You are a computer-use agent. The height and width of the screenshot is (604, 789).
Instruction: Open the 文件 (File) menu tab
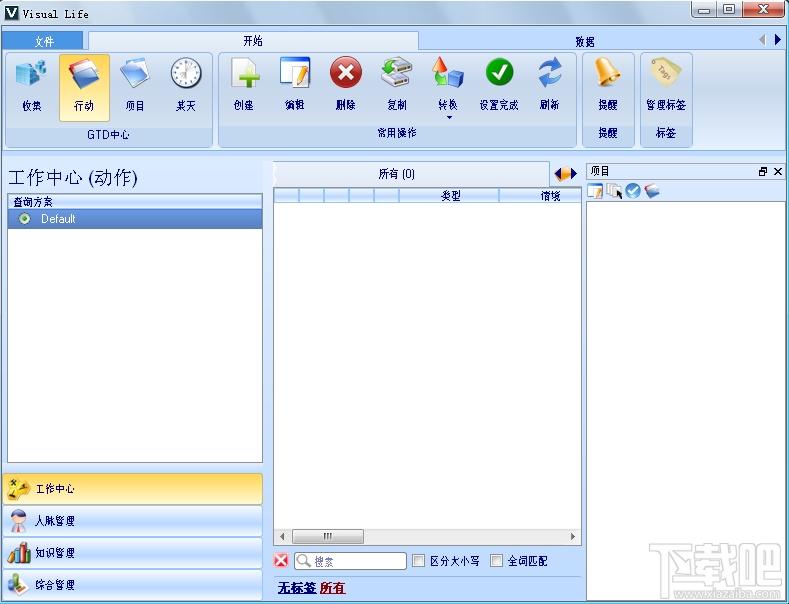(44, 42)
